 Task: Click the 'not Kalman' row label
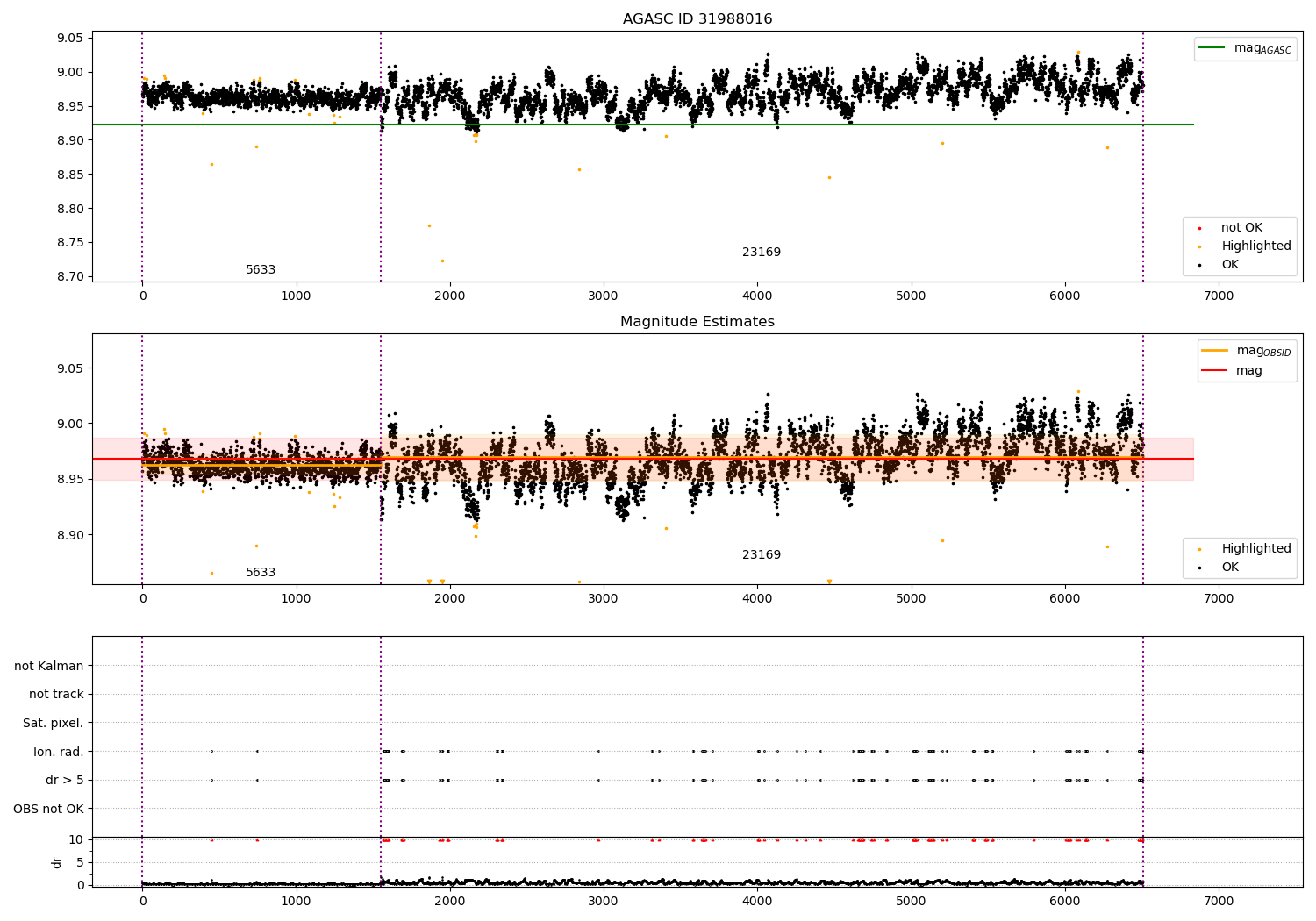pyautogui.click(x=49, y=666)
